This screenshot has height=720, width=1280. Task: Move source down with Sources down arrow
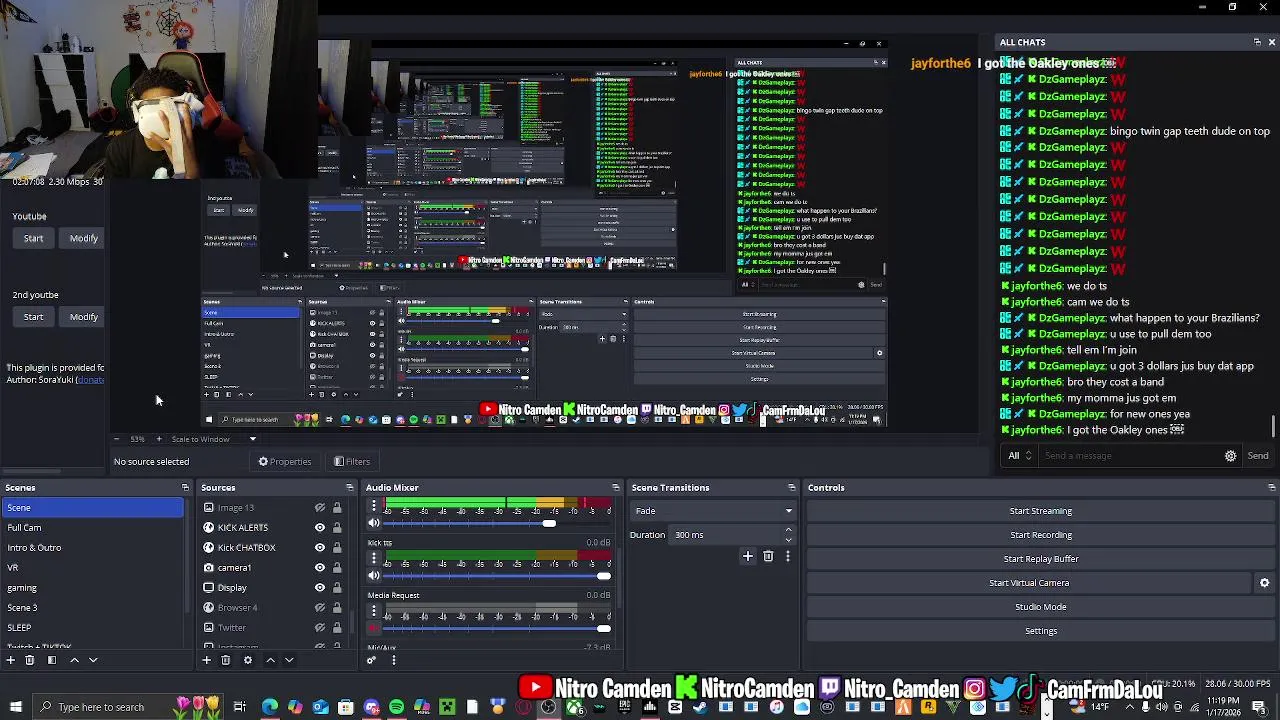289,660
